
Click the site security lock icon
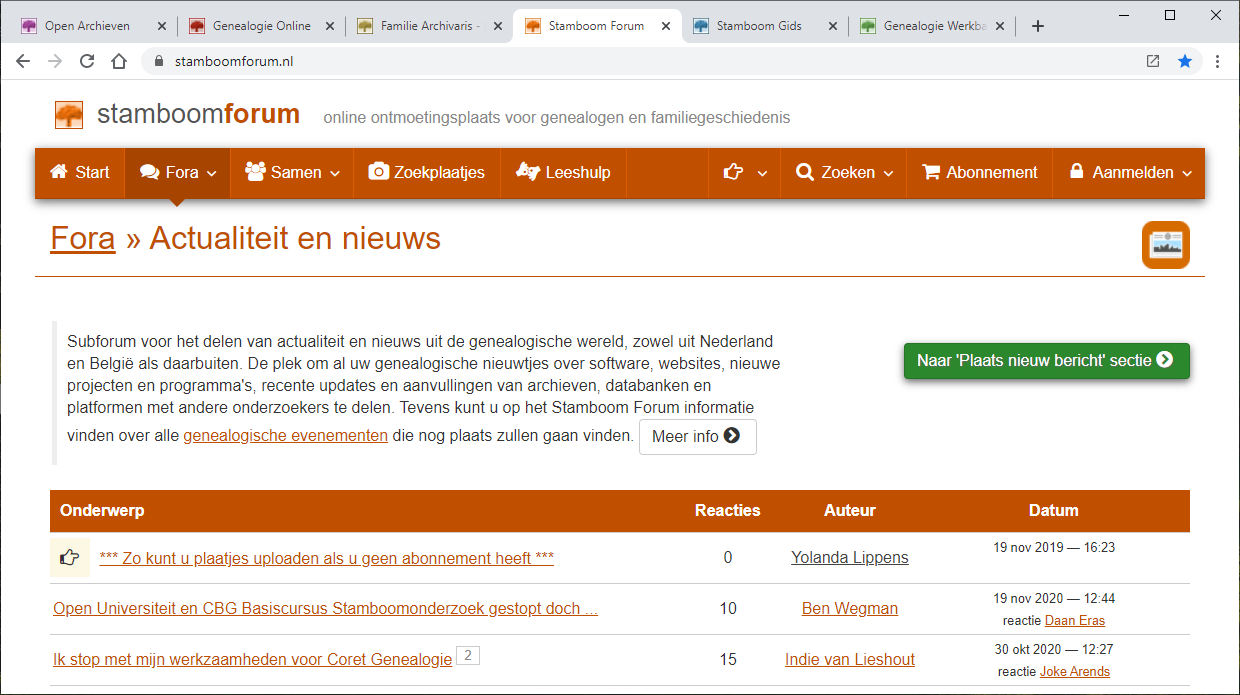[x=159, y=61]
